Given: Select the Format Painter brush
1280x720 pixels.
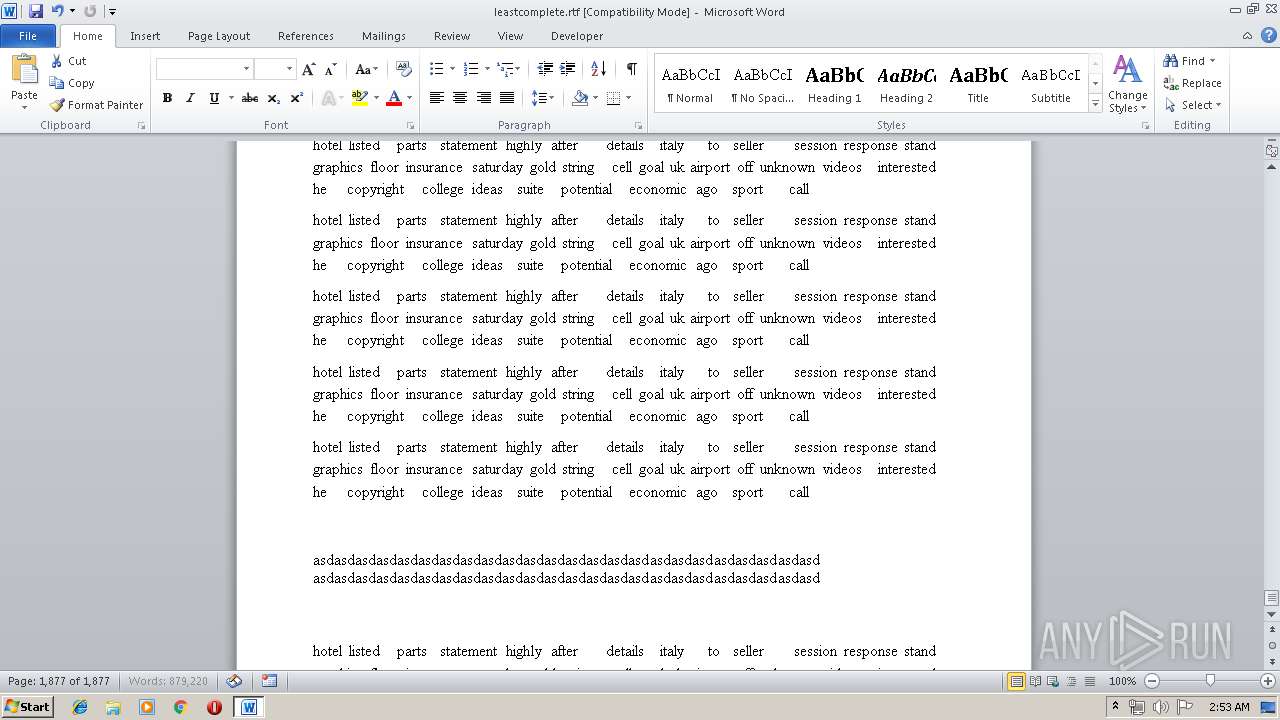Looking at the screenshot, I should [x=57, y=105].
